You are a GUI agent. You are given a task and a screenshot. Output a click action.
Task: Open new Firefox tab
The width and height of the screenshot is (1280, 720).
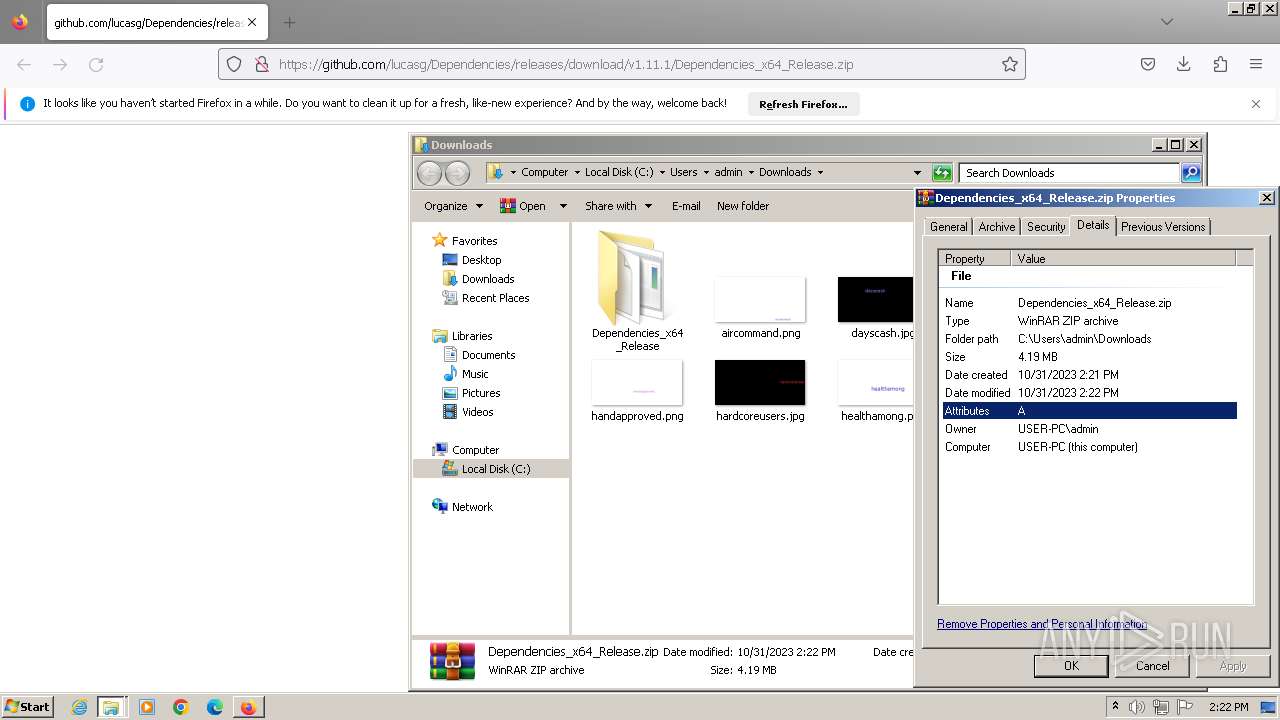289,22
